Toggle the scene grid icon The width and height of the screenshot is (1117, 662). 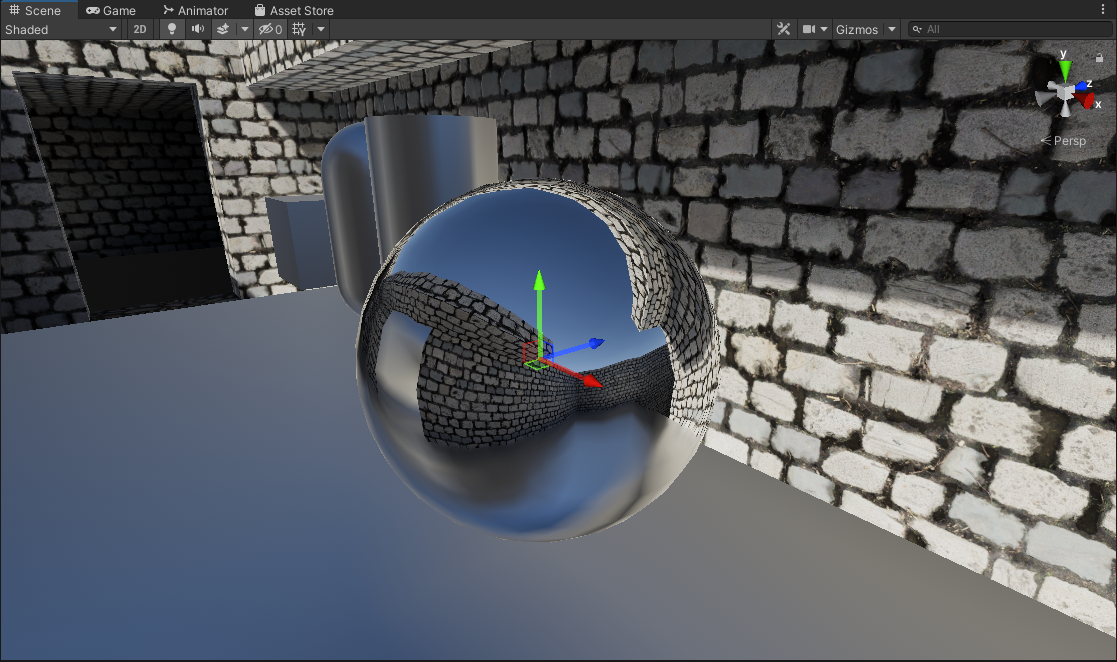click(x=298, y=29)
